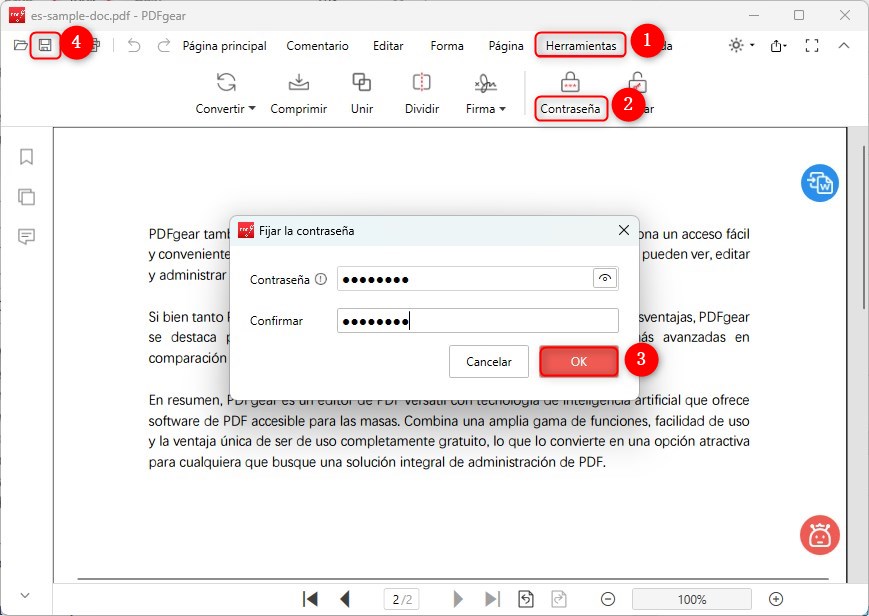Image resolution: width=869 pixels, height=616 pixels.
Task: Save document with floppy disk icon
Action: pos(45,45)
